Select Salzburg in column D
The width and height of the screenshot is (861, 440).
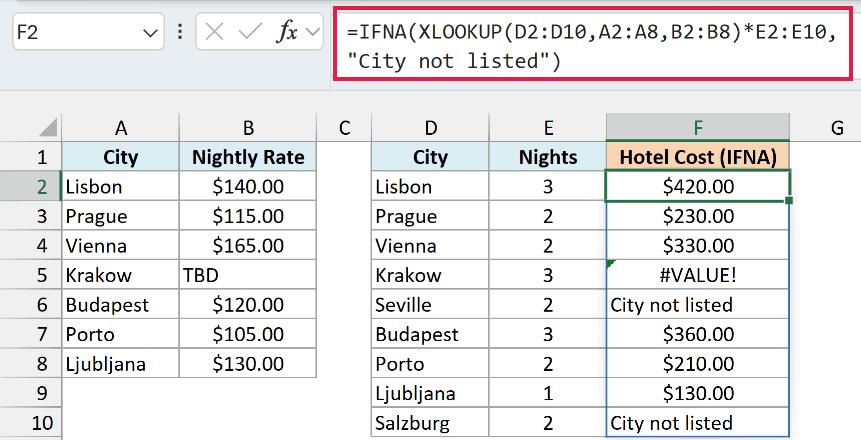(x=430, y=422)
